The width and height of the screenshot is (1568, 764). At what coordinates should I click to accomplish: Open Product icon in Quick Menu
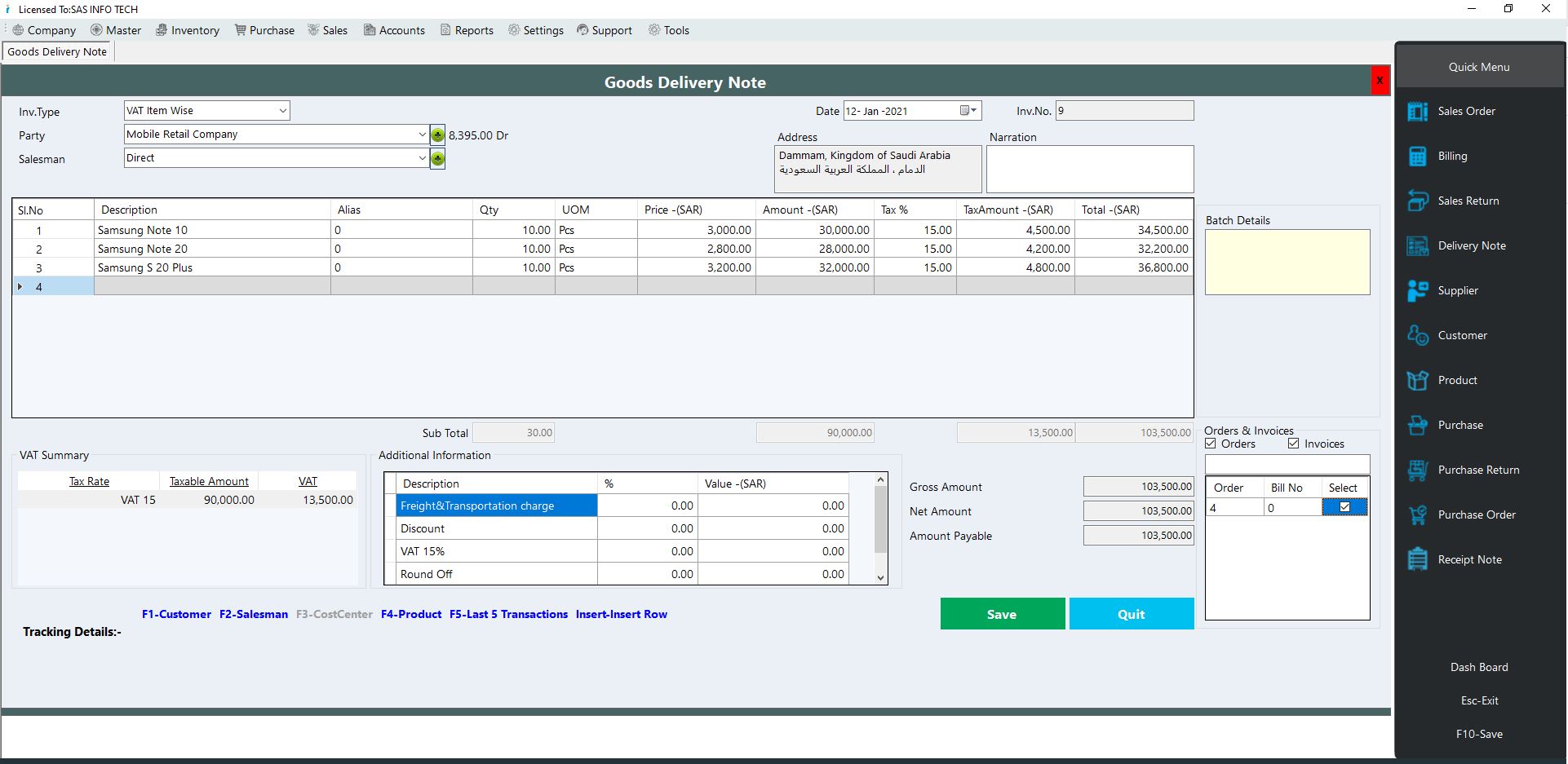(x=1418, y=380)
